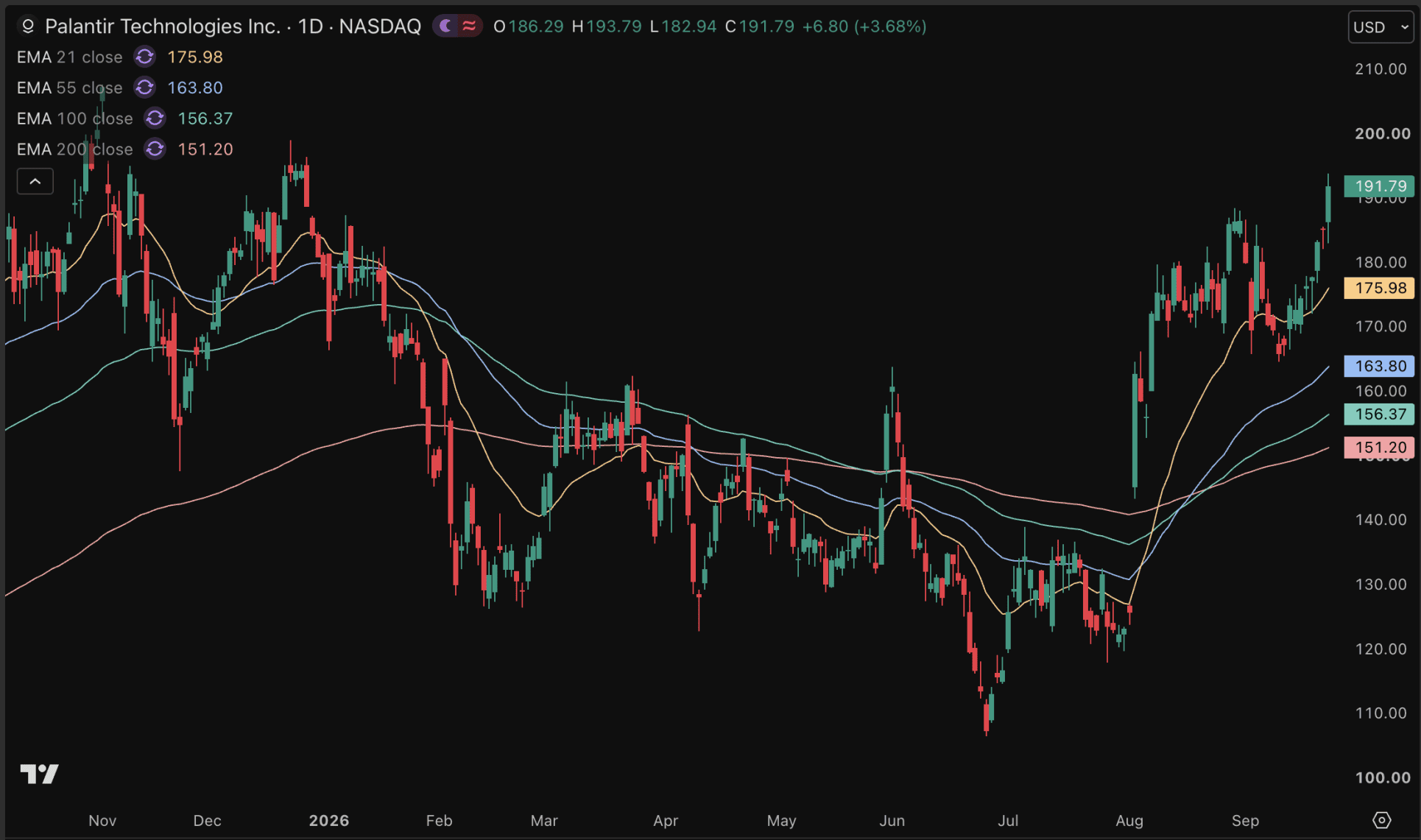
Task: Select the EMA 100 close legend label
Action: pyautogui.click(x=75, y=119)
